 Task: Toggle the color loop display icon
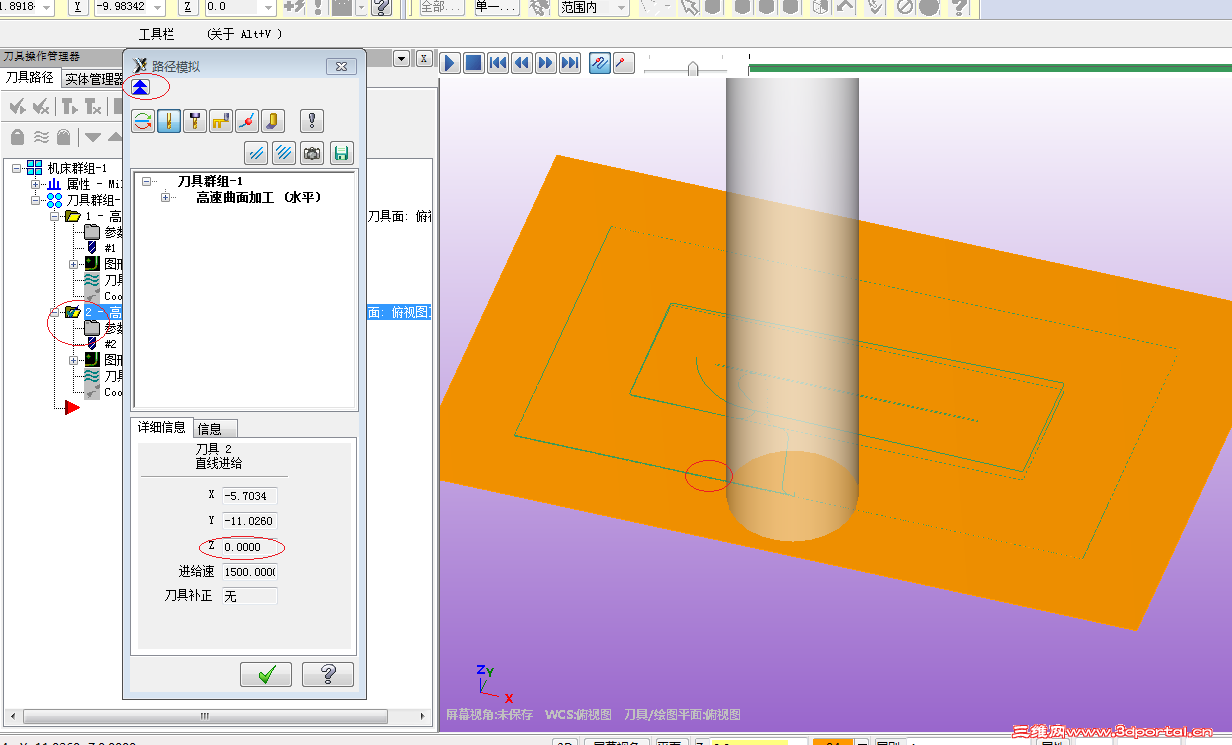pos(144,121)
